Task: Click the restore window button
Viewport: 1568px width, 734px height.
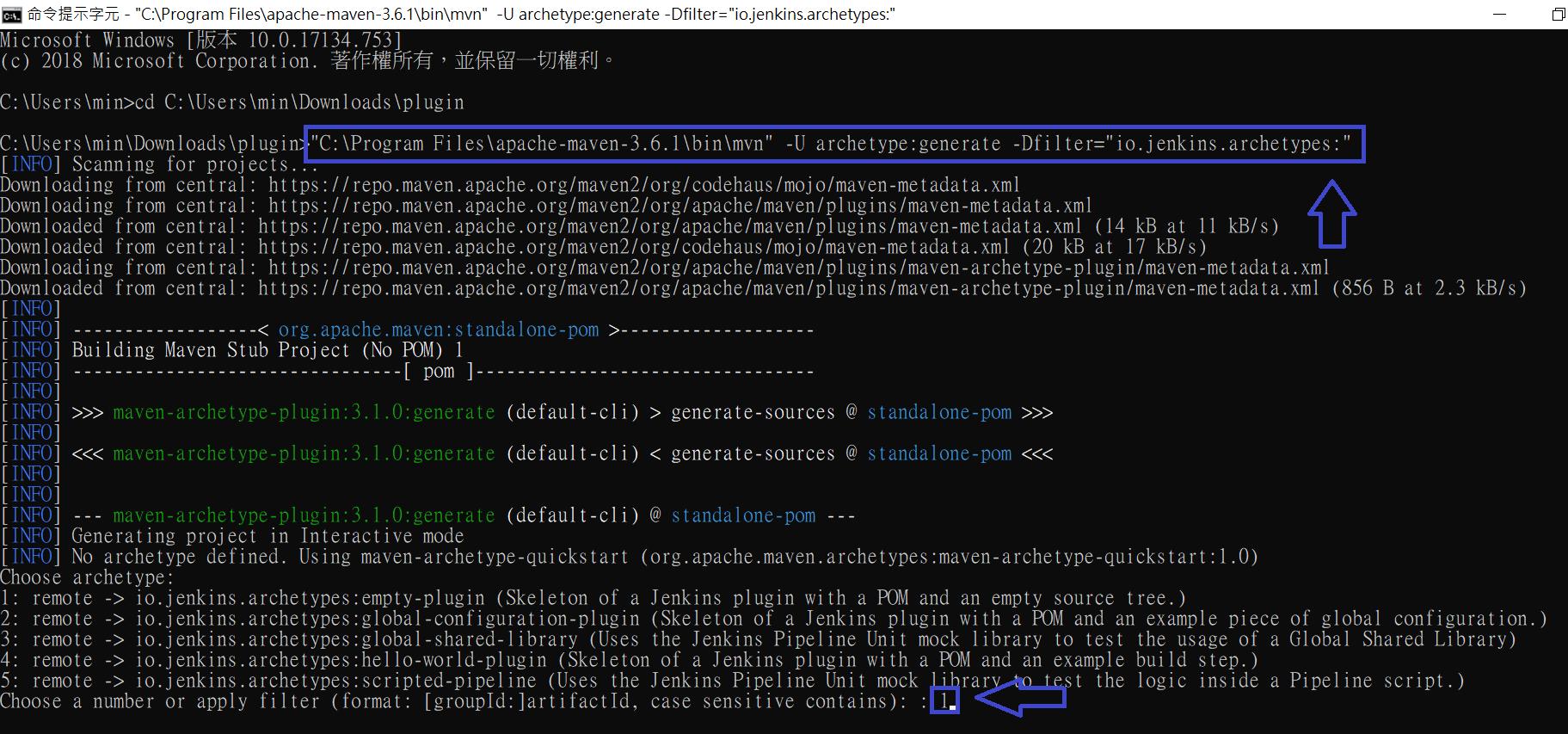Action: [x=1558, y=14]
